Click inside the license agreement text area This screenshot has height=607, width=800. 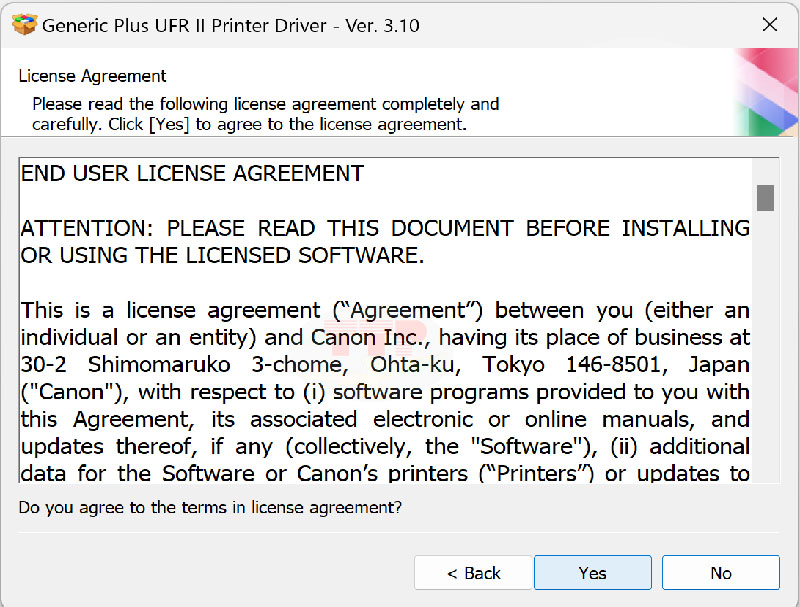pyautogui.click(x=380, y=320)
